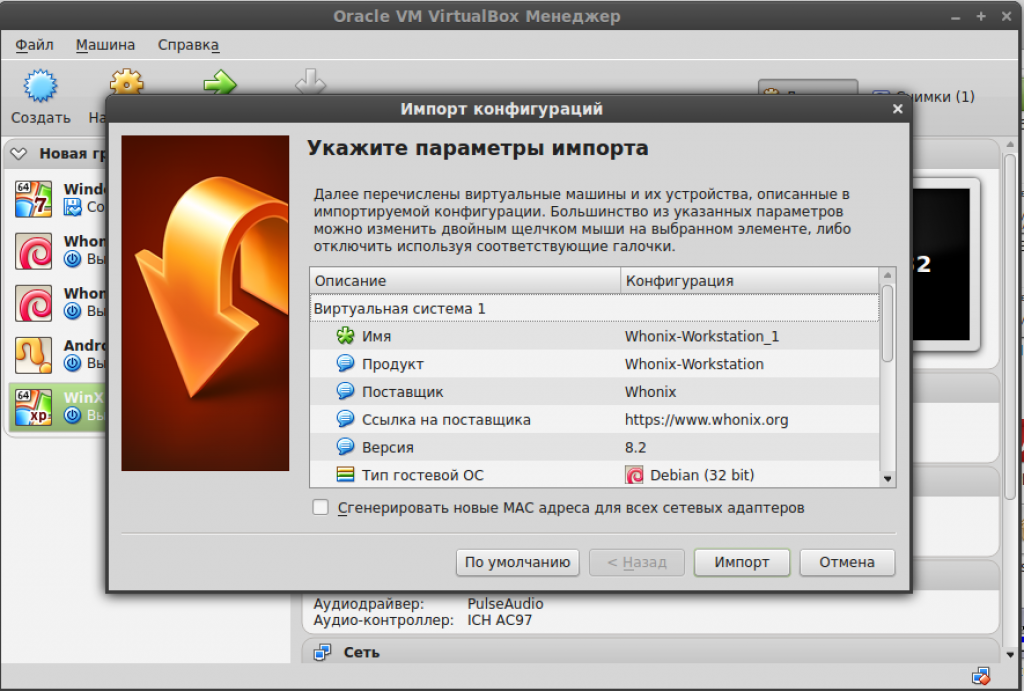Click the Whonix-Workstation product value
The width and height of the screenshot is (1024, 691).
pyautogui.click(x=694, y=364)
